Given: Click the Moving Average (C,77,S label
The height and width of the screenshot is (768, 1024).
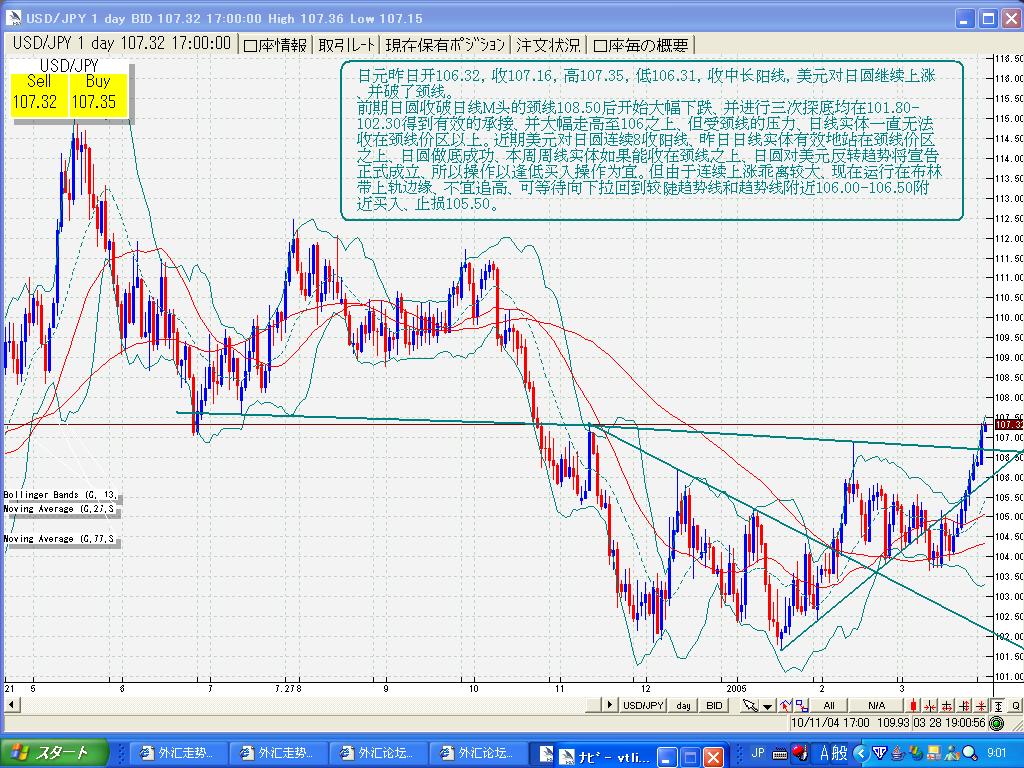Looking at the screenshot, I should click(x=60, y=539).
